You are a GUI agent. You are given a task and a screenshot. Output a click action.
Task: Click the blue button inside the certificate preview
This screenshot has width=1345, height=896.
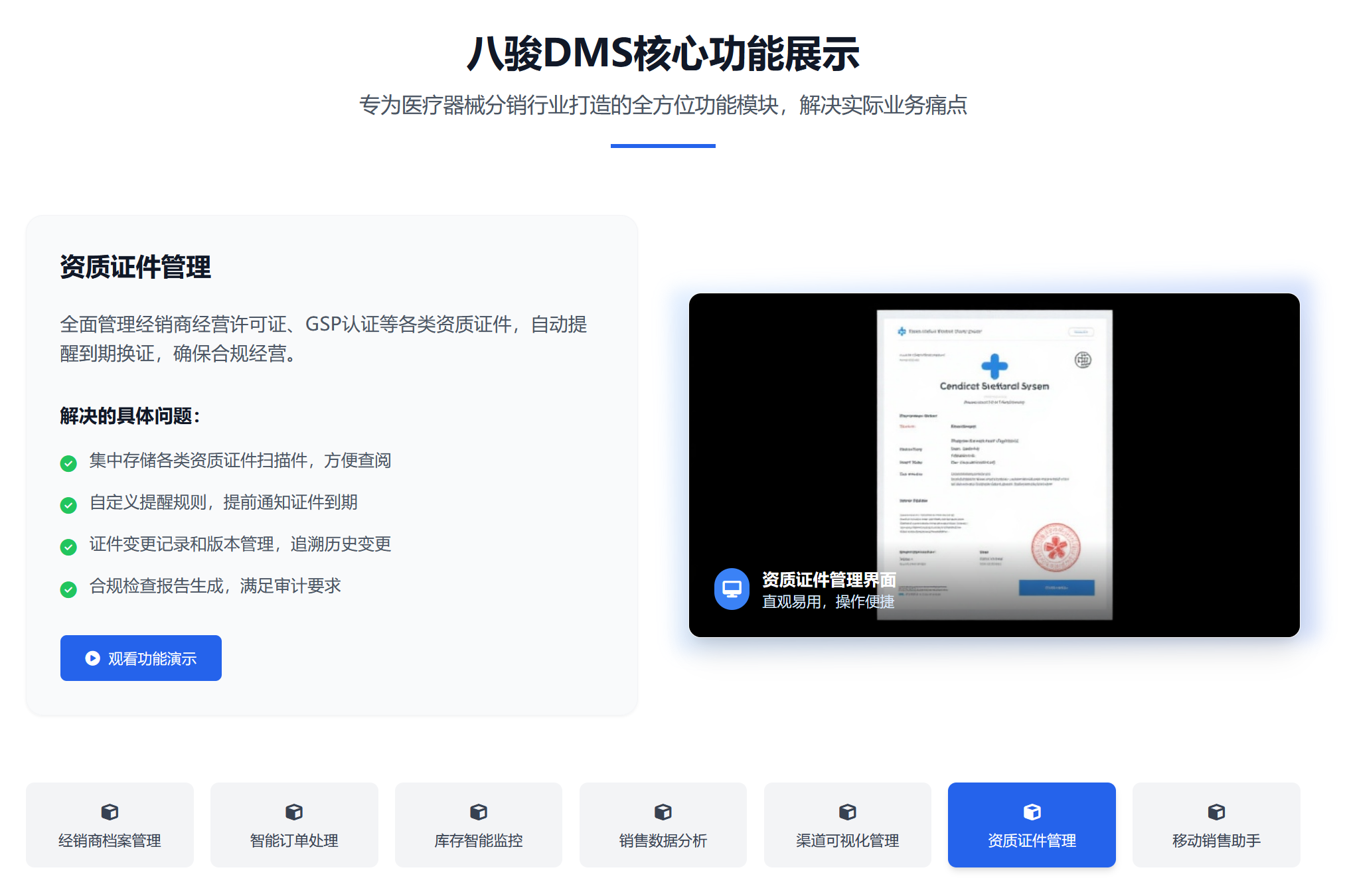(x=1056, y=588)
